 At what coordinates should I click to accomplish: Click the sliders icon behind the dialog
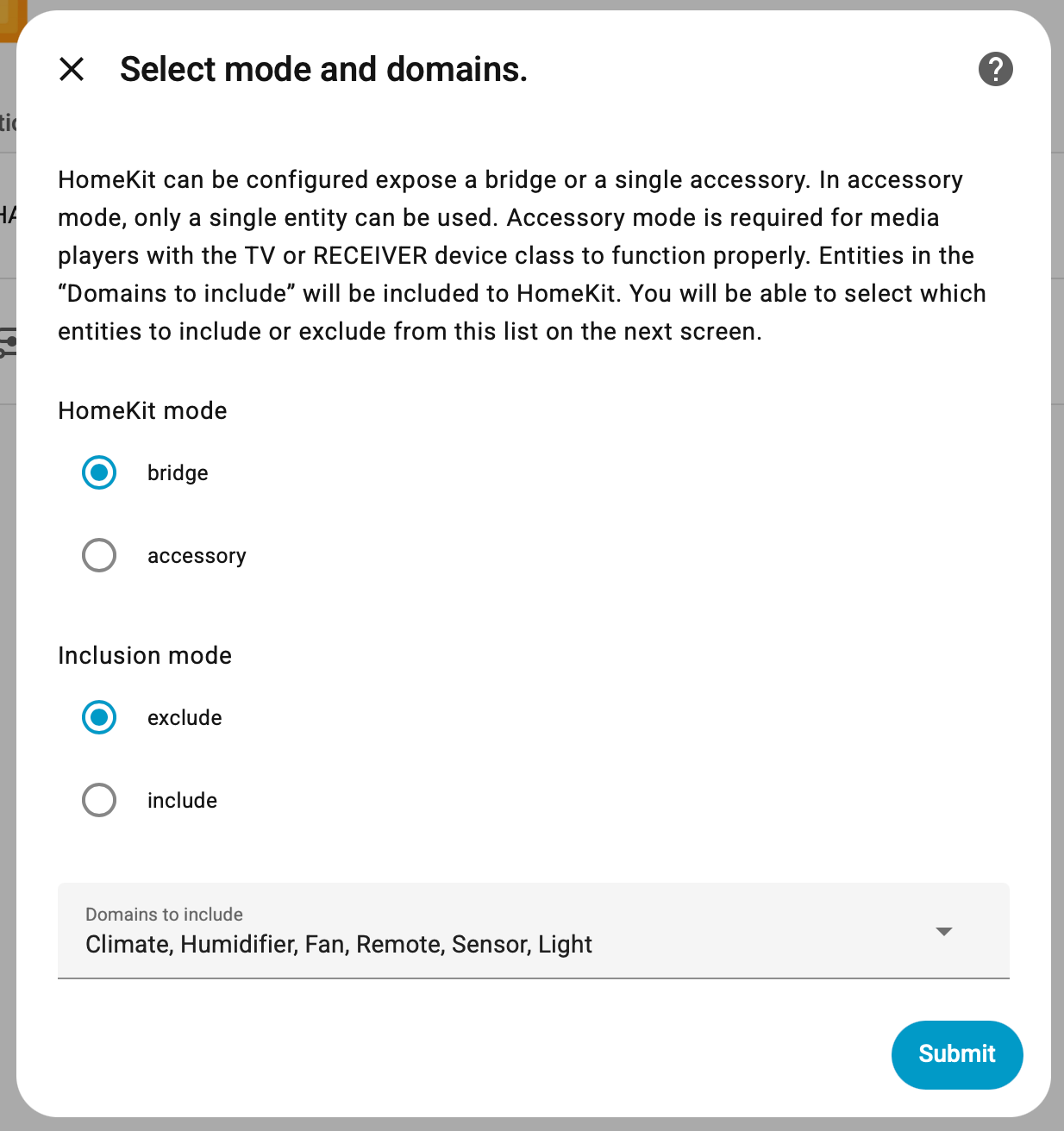[x=8, y=342]
